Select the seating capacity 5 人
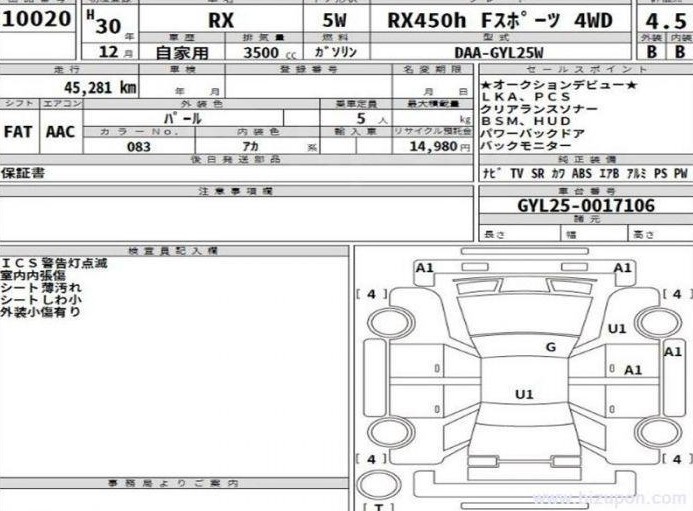The width and height of the screenshot is (693, 511). [372, 118]
